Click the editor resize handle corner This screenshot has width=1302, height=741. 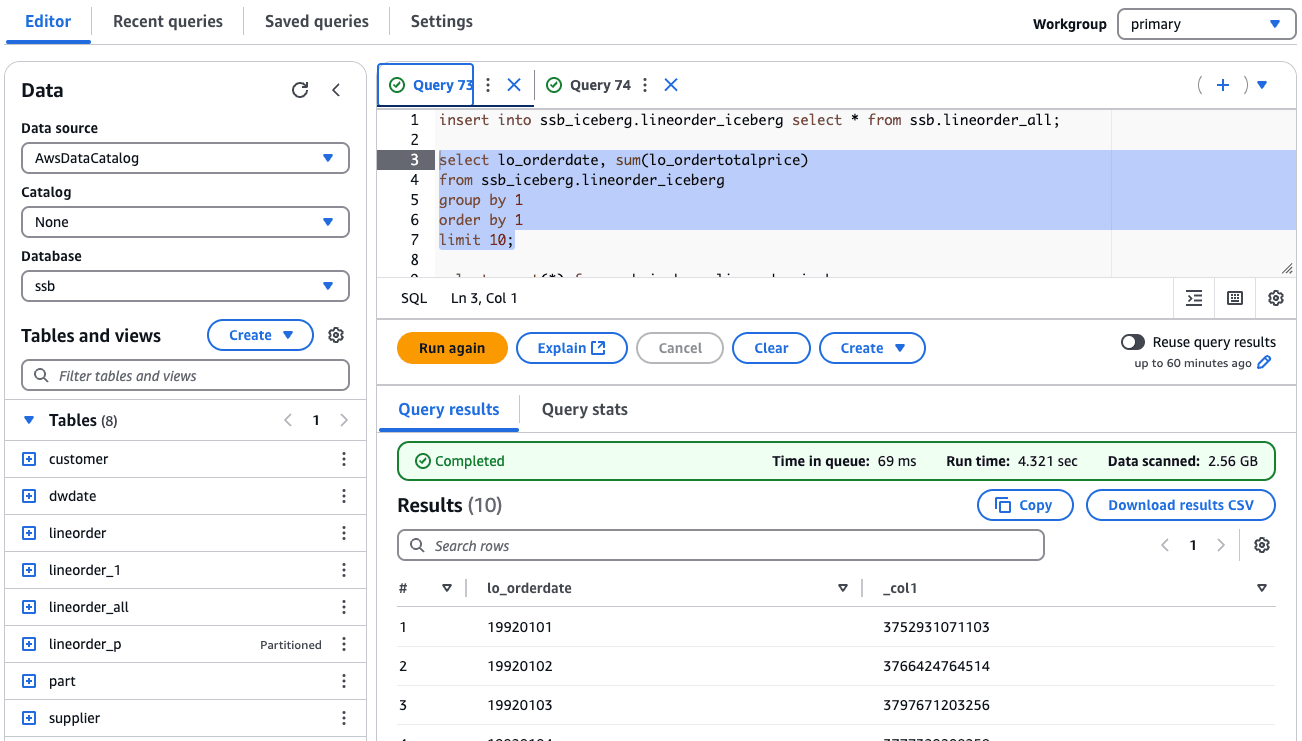pyautogui.click(x=1287, y=268)
